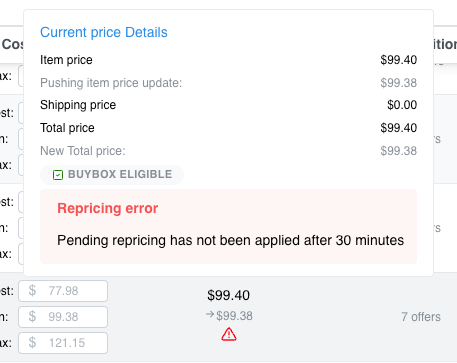Image resolution: width=457 pixels, height=363 pixels.
Task: Click the dollar sign in the cost field
Action: point(32,291)
